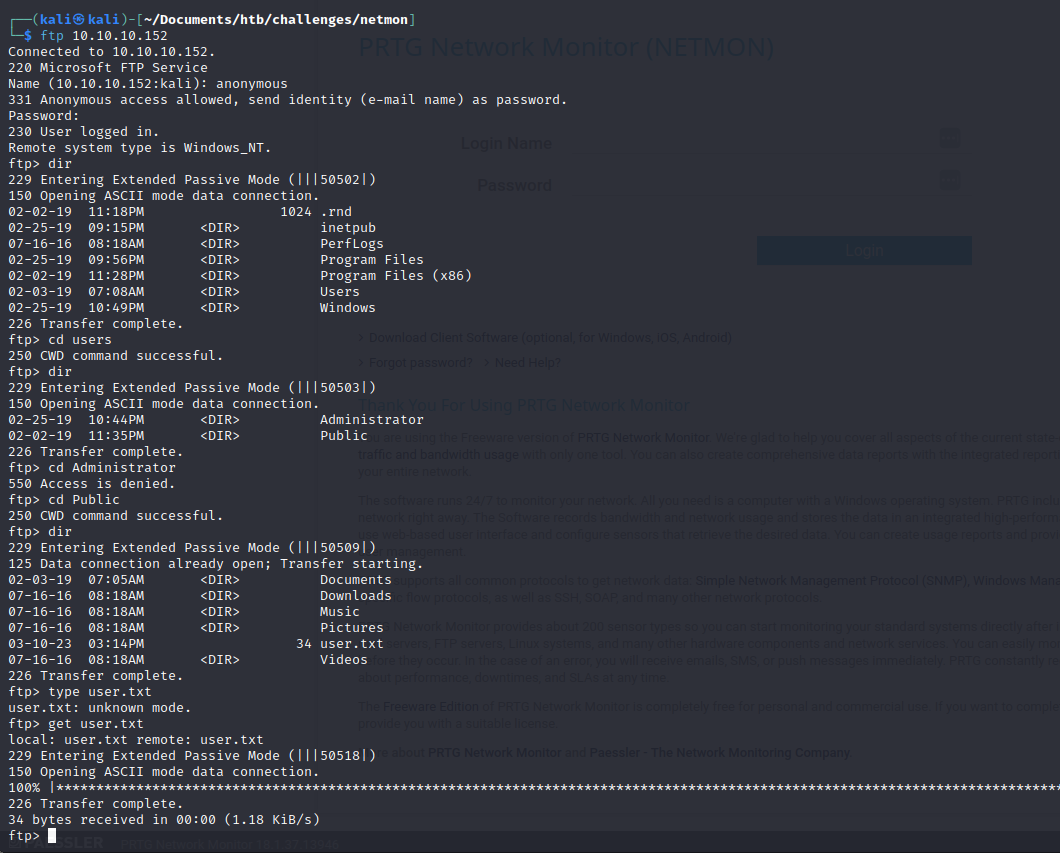The width and height of the screenshot is (1060, 853).
Task: Click the .rnd file entry
Action: pyautogui.click(x=336, y=212)
